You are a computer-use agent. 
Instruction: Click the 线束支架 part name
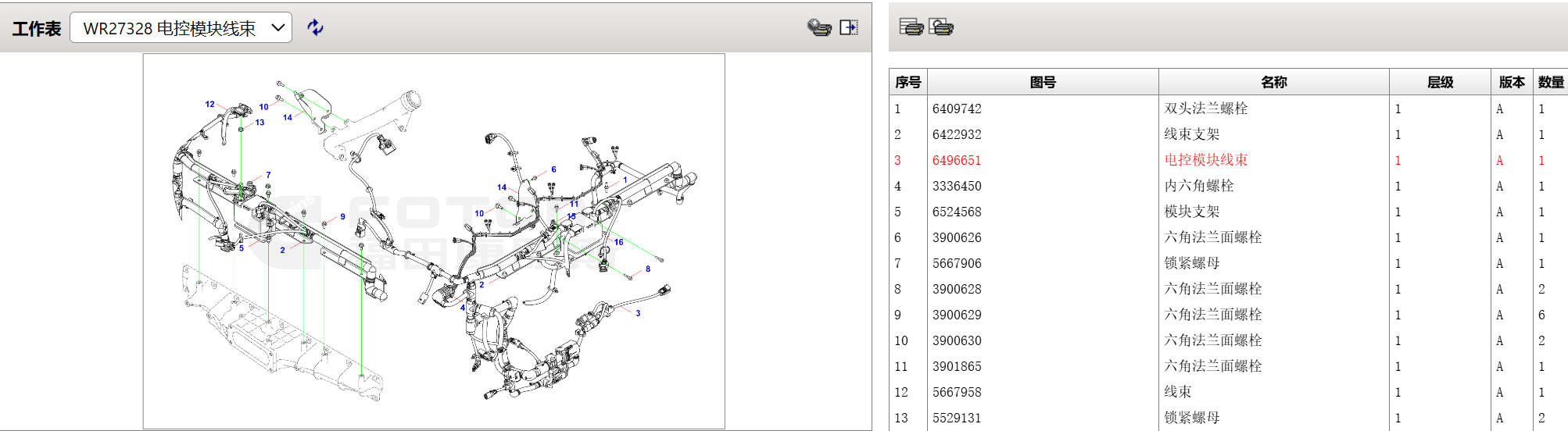pyautogui.click(x=1191, y=134)
